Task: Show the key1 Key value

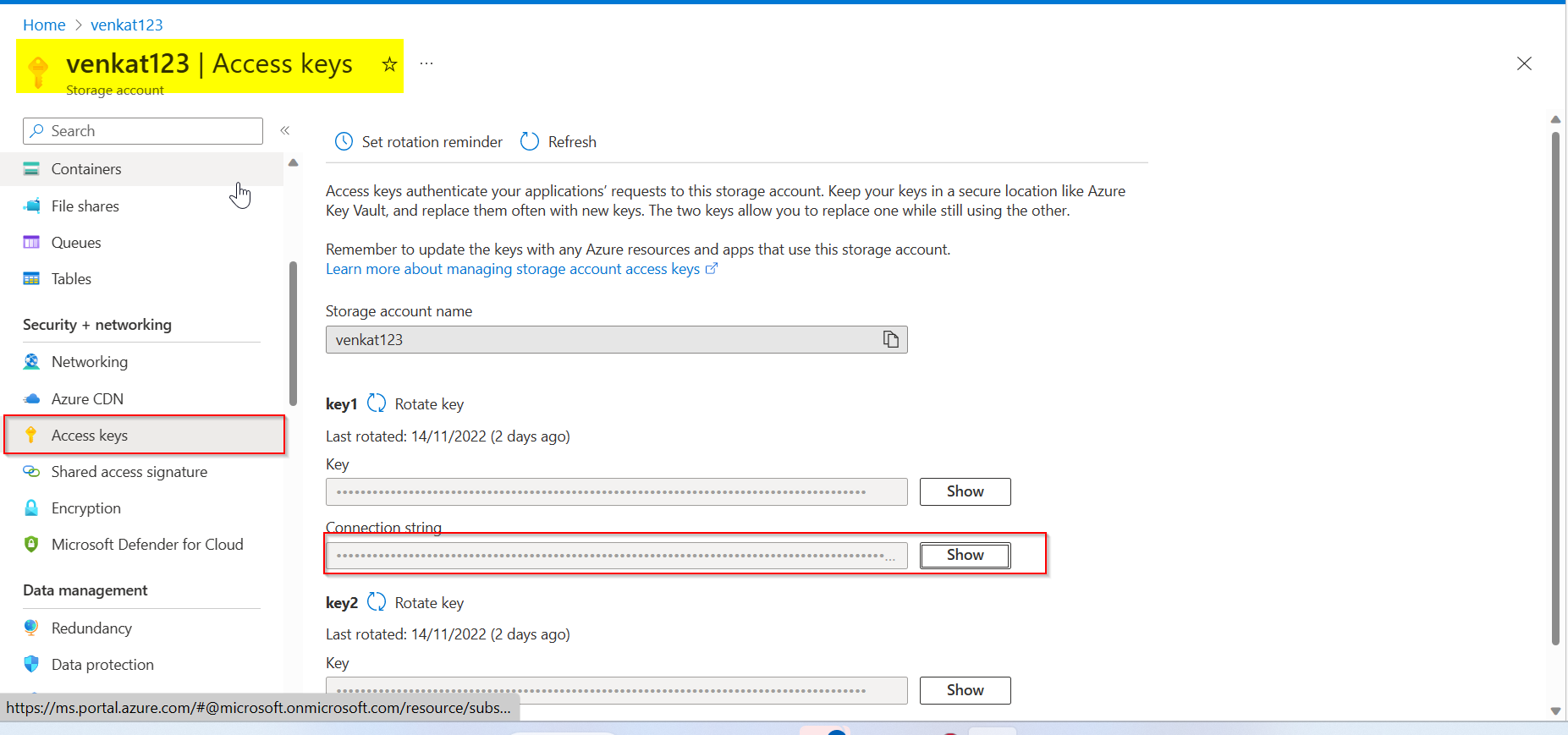Action: pos(965,491)
